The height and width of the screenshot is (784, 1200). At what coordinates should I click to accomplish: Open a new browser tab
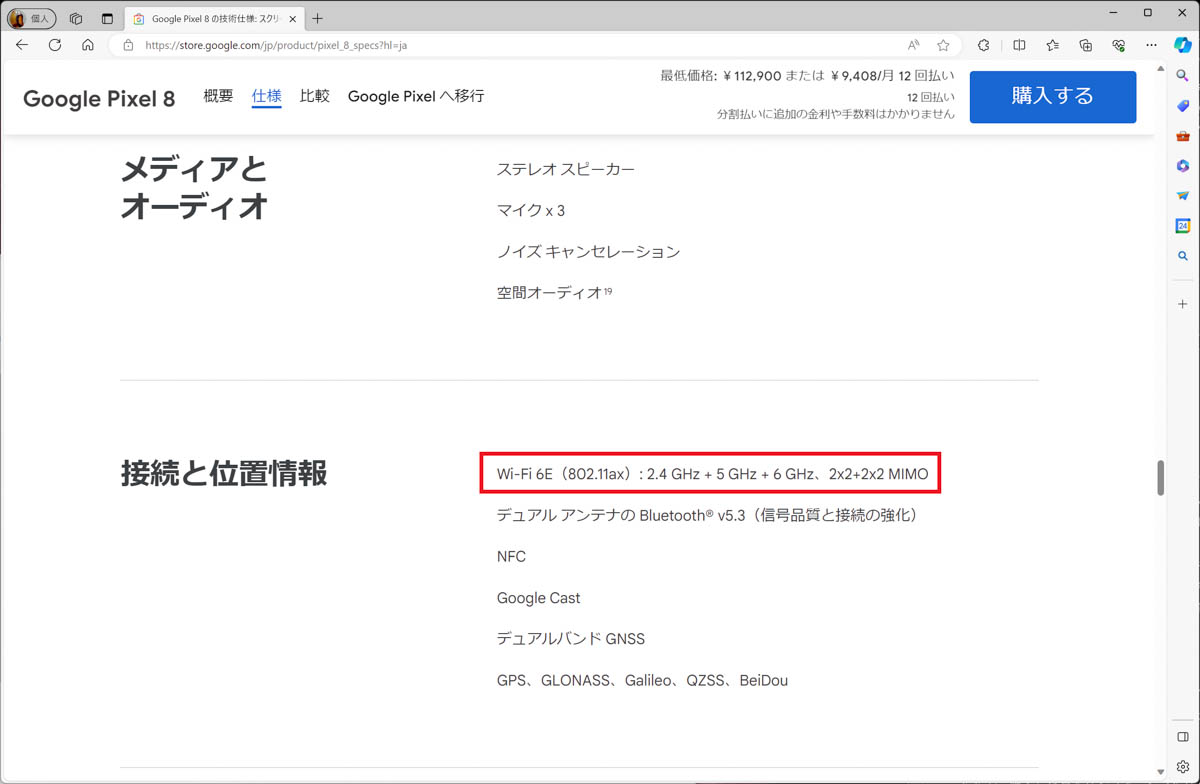pyautogui.click(x=318, y=18)
